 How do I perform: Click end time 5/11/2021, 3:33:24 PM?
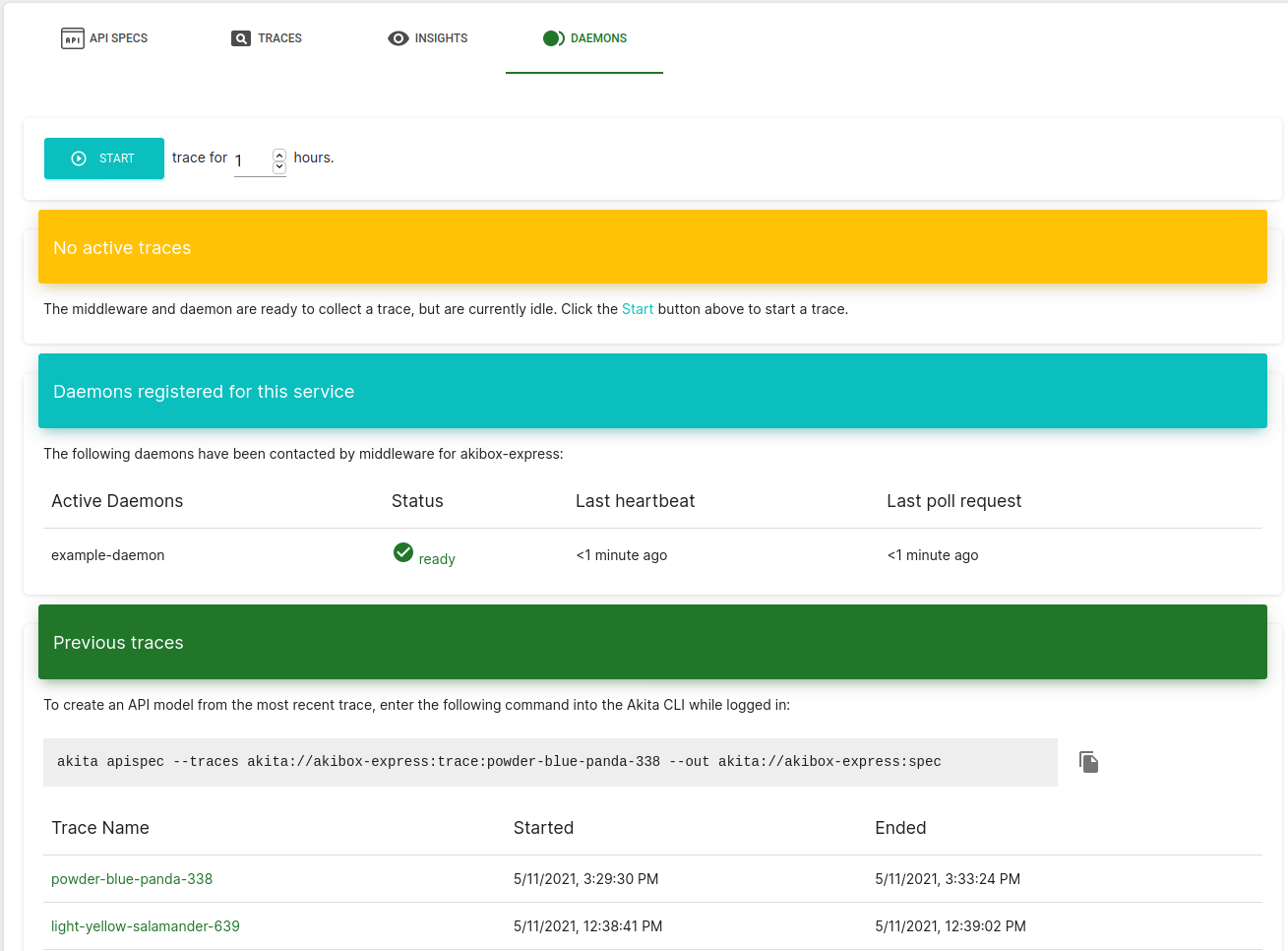pos(948,879)
